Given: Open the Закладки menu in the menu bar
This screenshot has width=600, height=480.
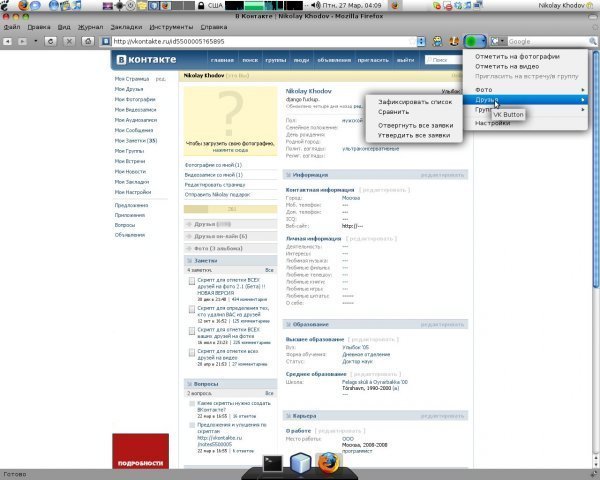Looking at the screenshot, I should [126, 27].
